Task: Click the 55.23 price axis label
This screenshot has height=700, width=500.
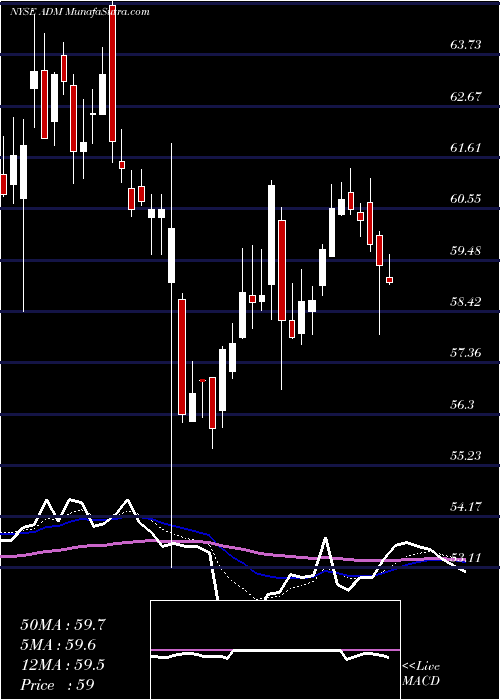Action: pyautogui.click(x=466, y=455)
